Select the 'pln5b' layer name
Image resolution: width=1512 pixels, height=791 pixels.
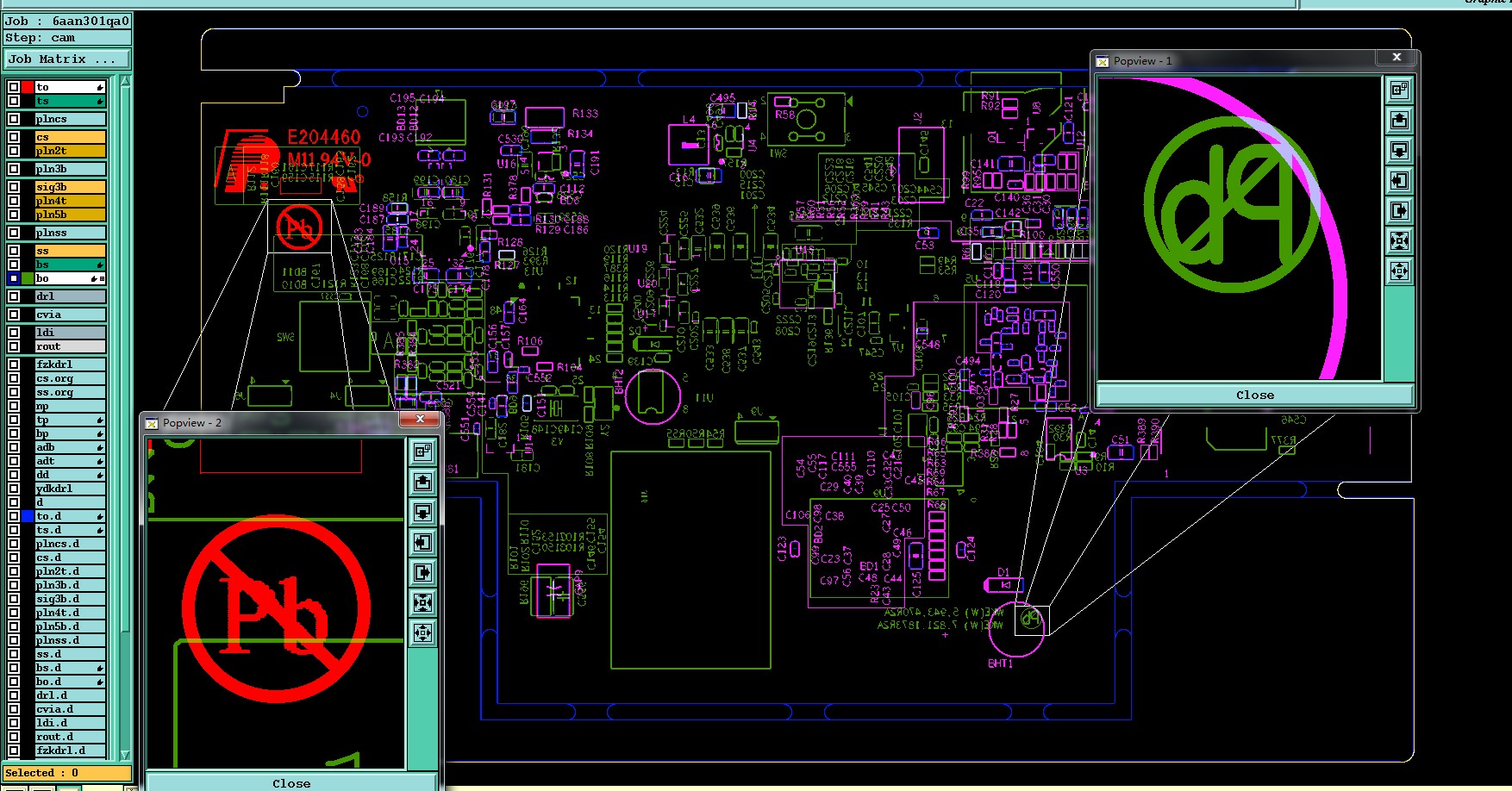click(70, 215)
